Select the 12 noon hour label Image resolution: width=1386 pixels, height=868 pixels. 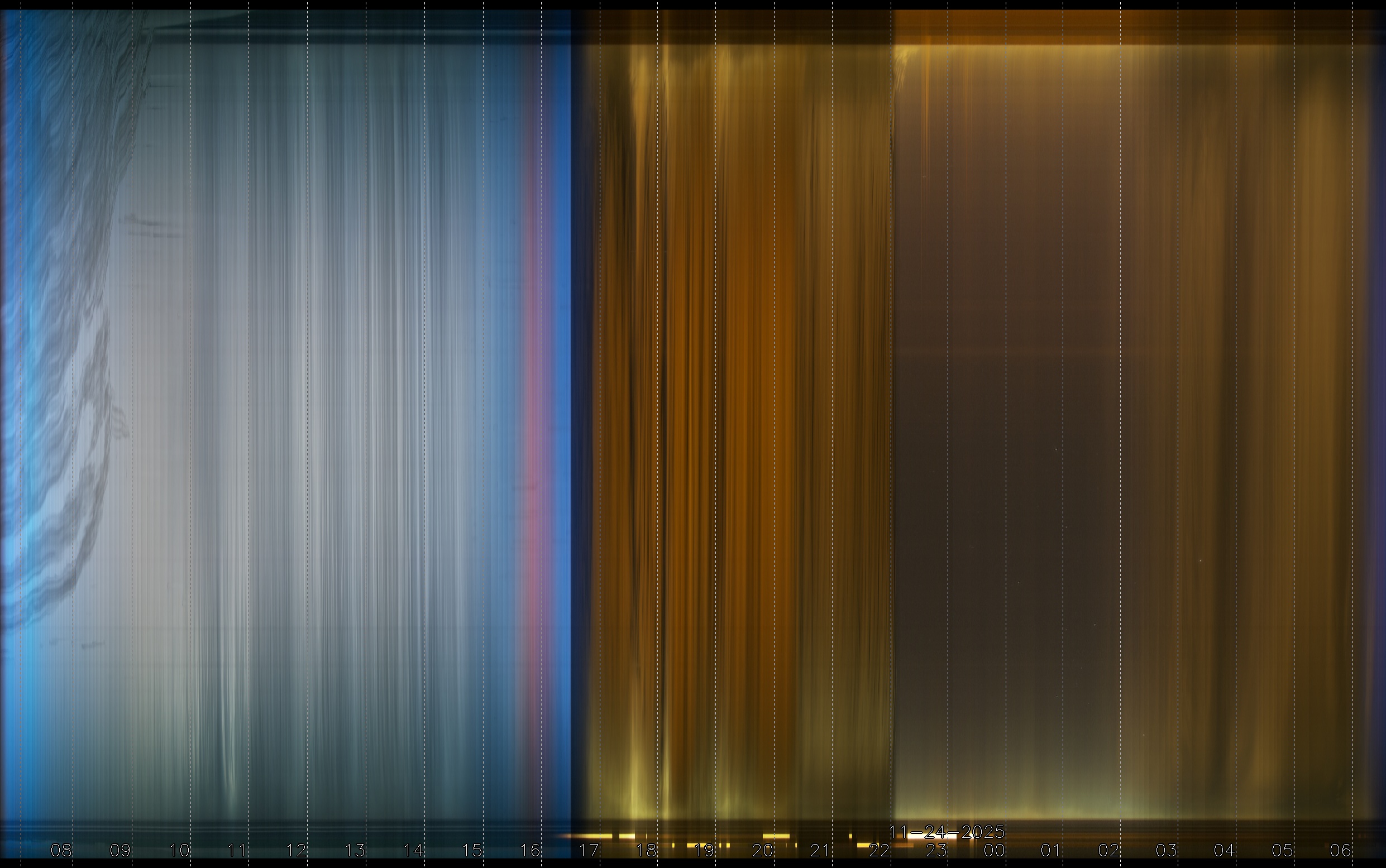coord(297,850)
